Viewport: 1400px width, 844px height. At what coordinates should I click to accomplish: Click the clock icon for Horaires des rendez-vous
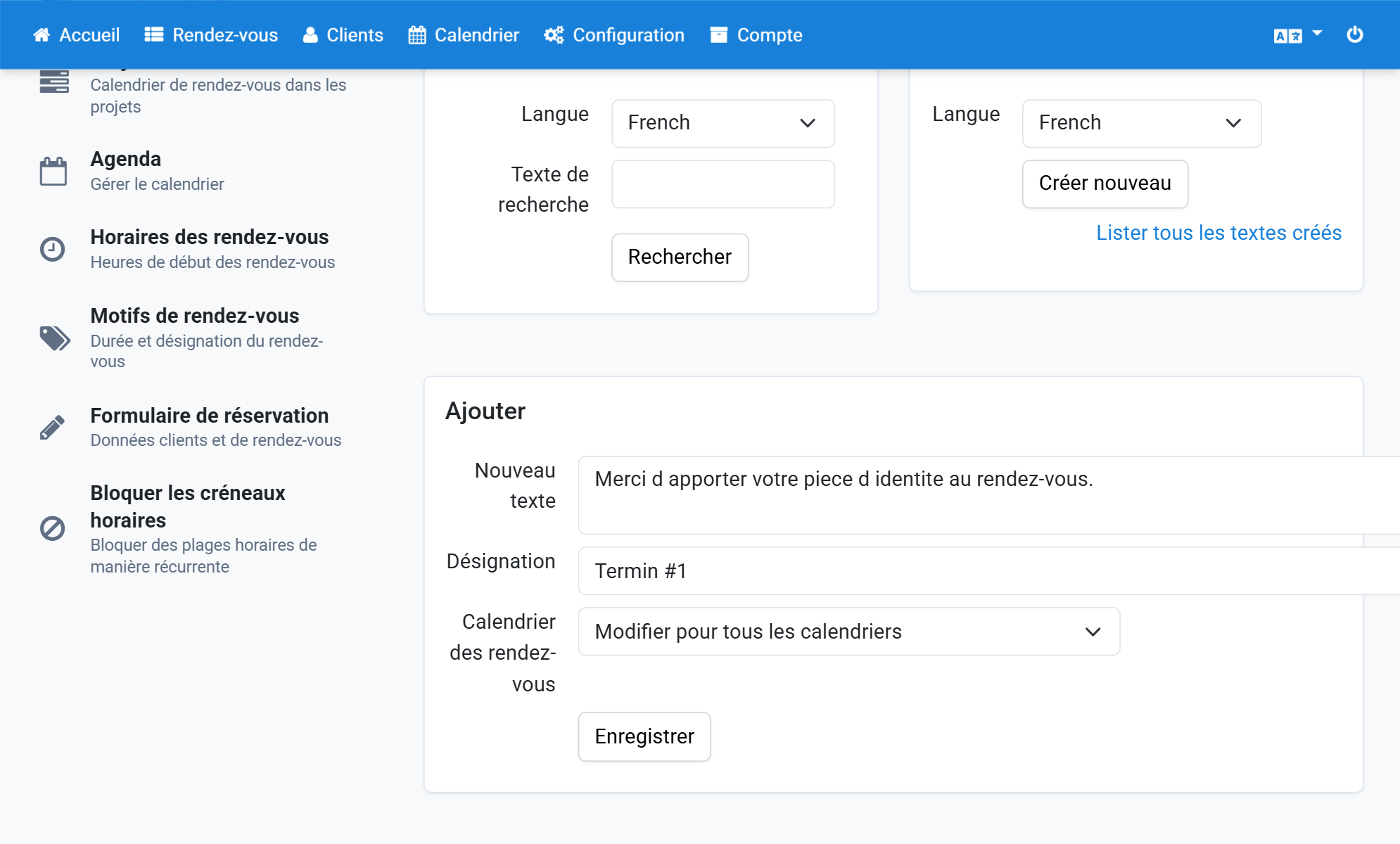(53, 249)
